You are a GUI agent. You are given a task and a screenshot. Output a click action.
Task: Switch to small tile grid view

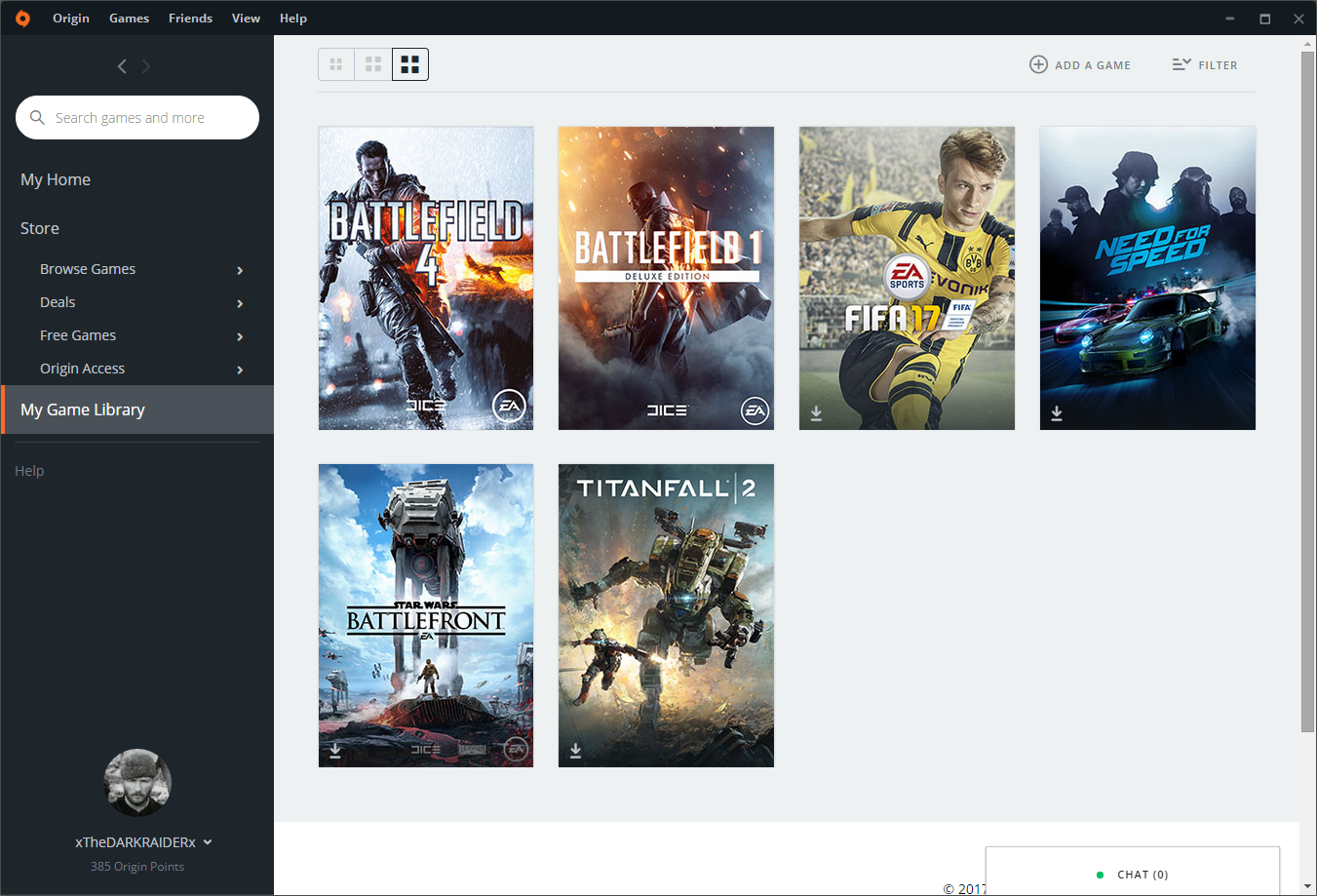336,64
